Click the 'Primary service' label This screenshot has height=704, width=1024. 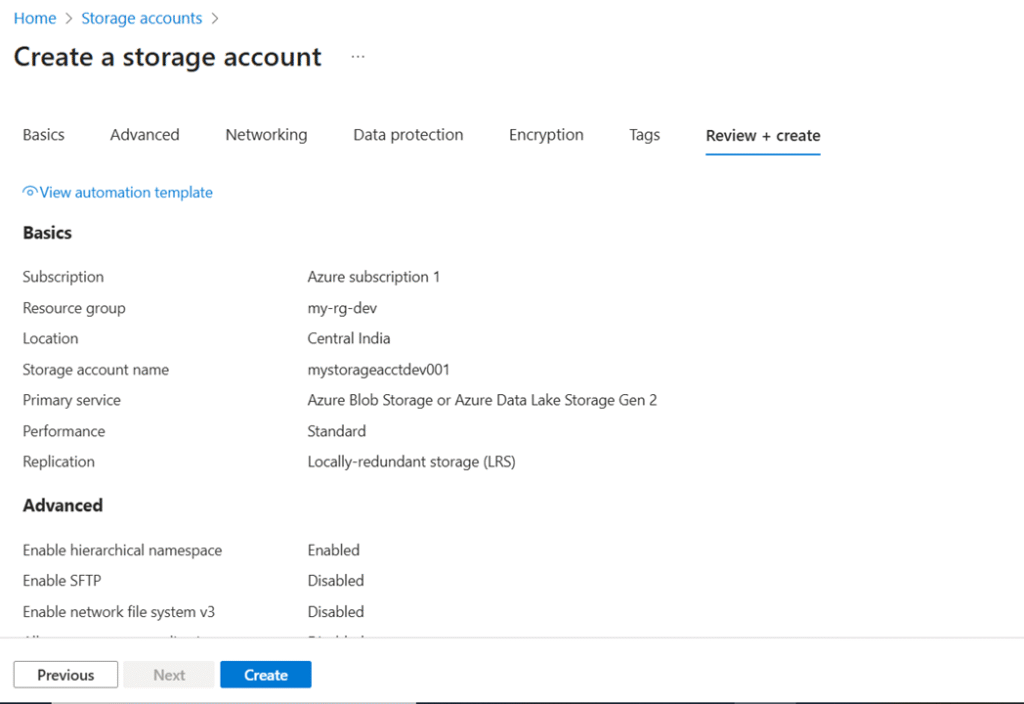[x=72, y=400]
